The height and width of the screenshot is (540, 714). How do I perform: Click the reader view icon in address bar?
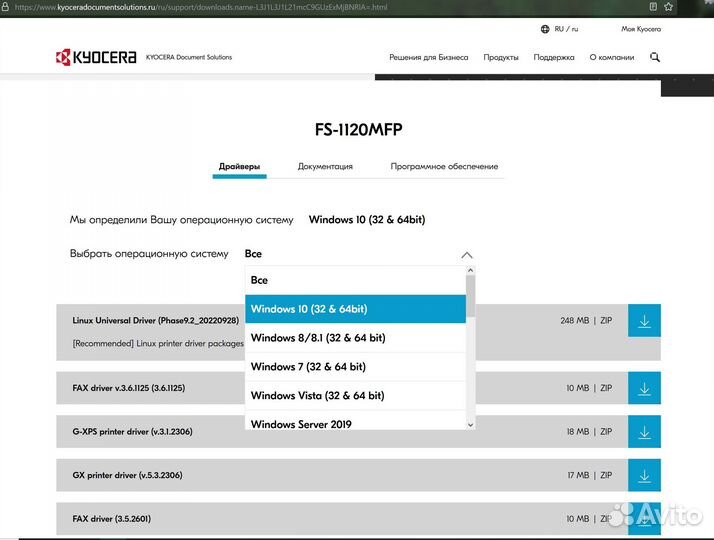pyautogui.click(x=653, y=7)
